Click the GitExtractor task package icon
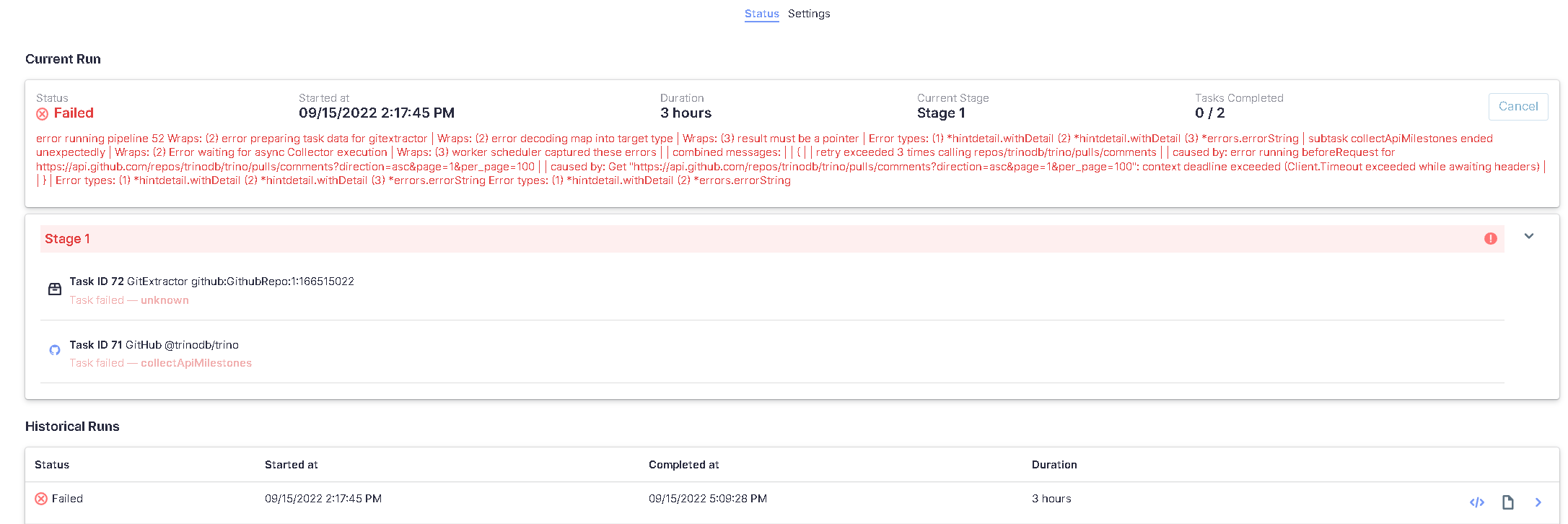This screenshot has height=524, width=1568. (x=55, y=289)
